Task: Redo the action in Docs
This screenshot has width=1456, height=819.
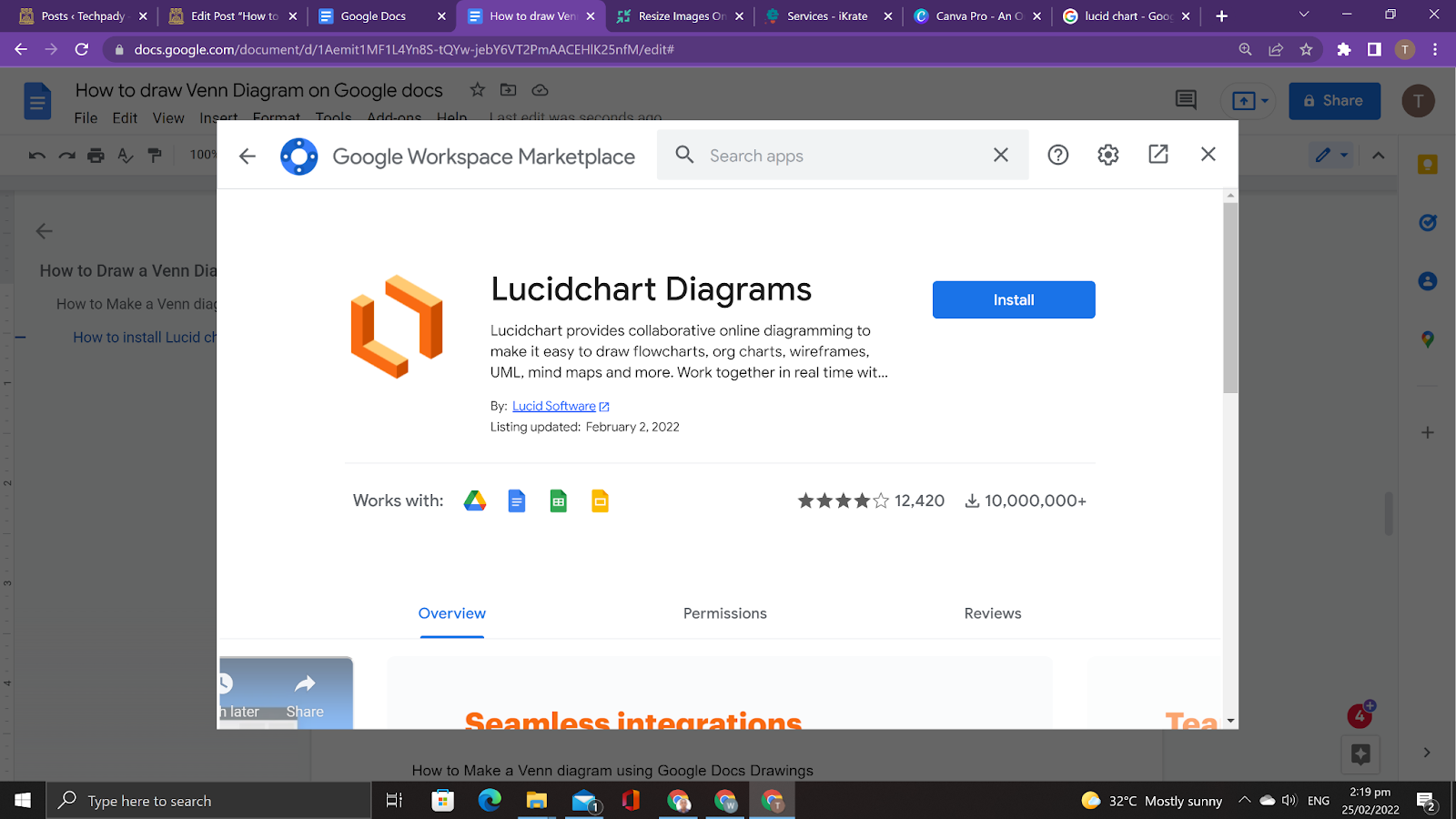Action: [x=67, y=156]
